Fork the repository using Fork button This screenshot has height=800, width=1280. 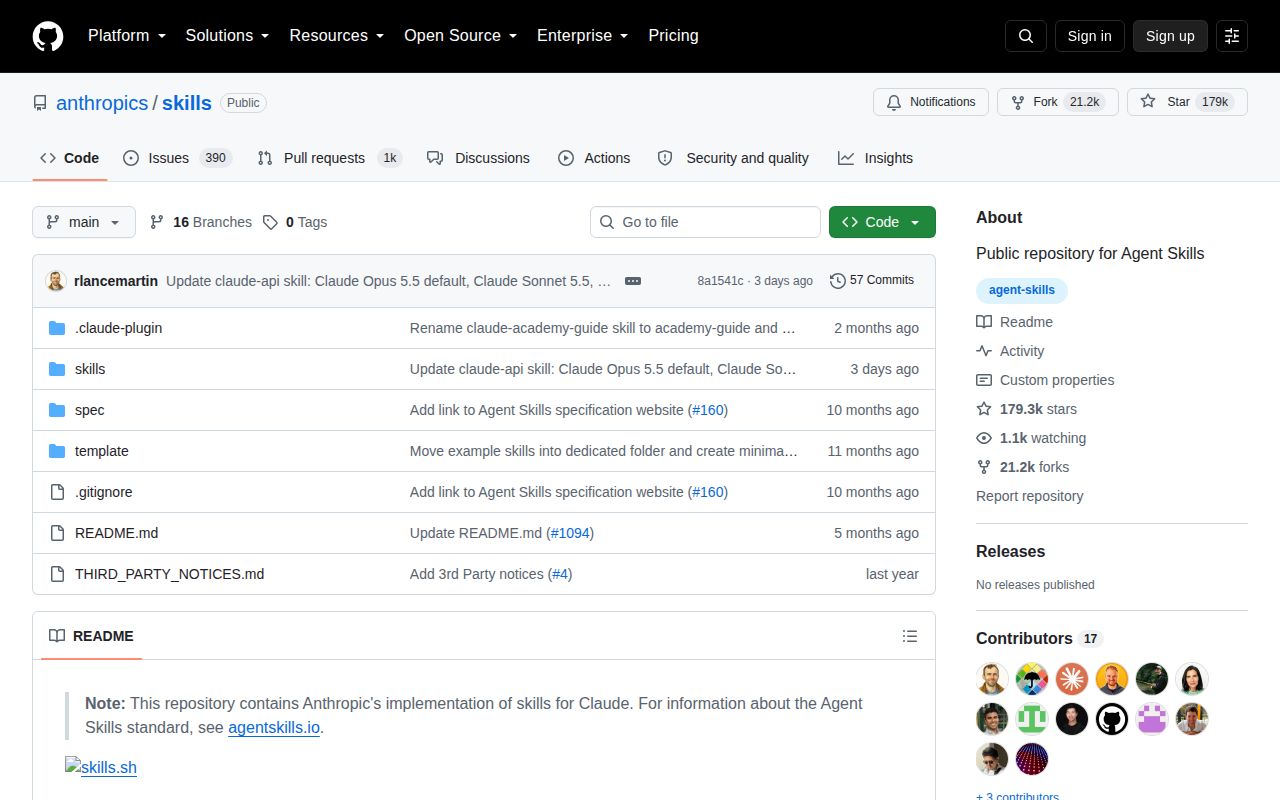1058,102
